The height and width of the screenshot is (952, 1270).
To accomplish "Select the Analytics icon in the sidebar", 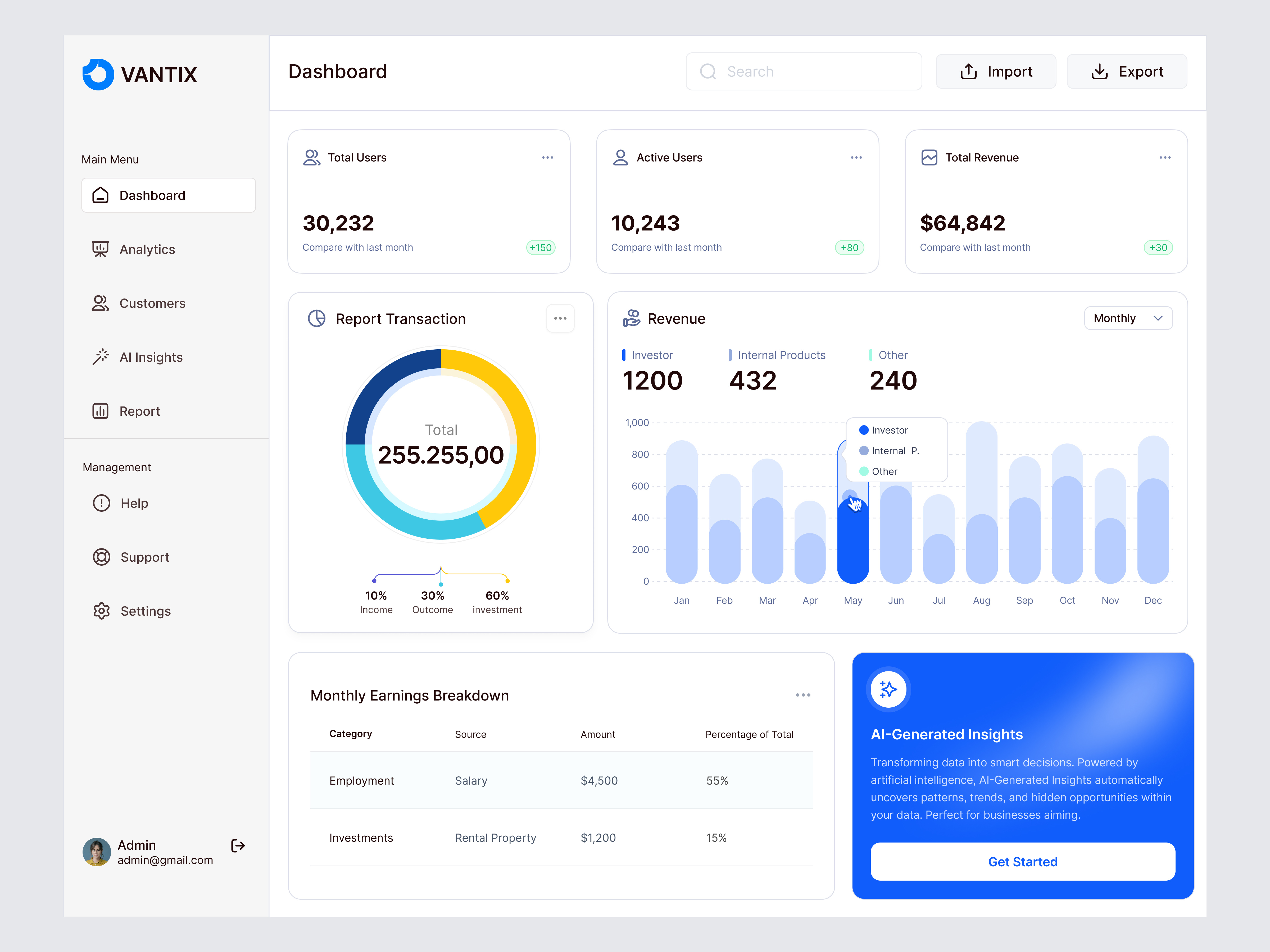I will (101, 249).
